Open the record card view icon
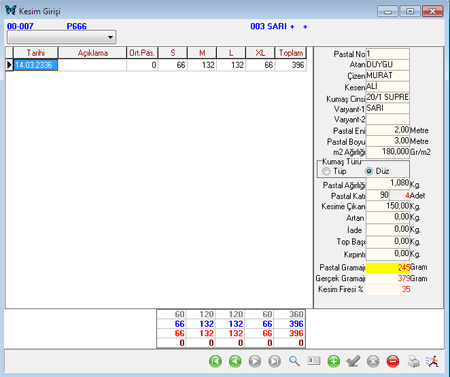 pyautogui.click(x=314, y=361)
